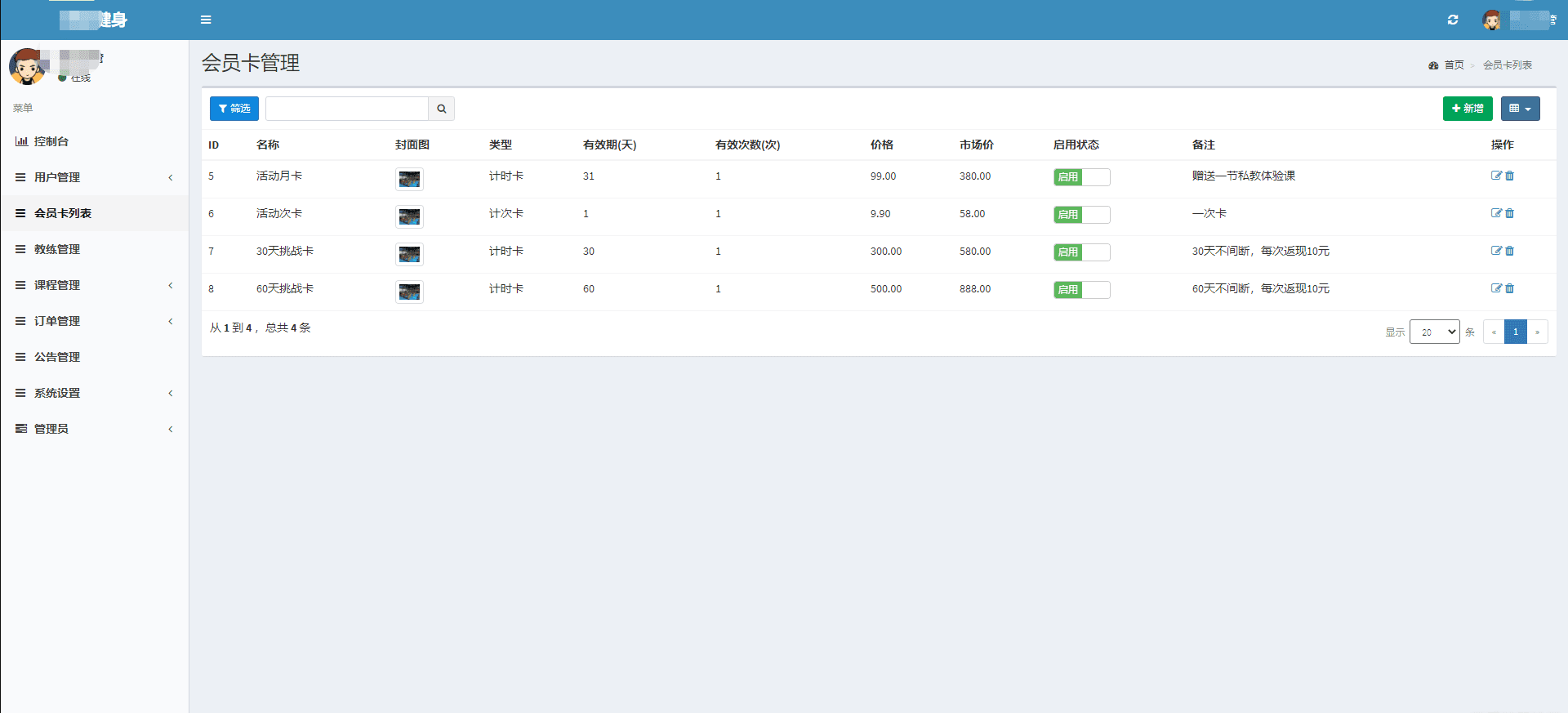
Task: Expand the 用户管理 sidebar menu
Action: coord(57,177)
